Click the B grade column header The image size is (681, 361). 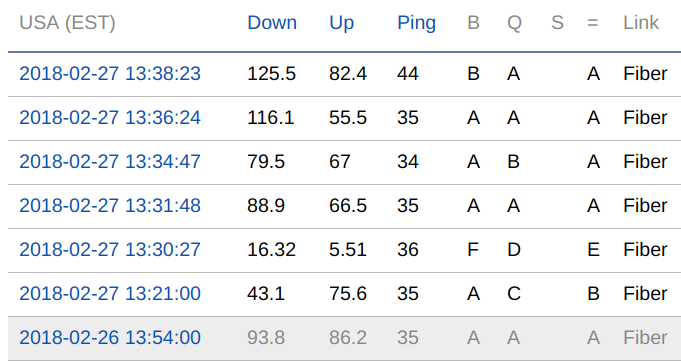click(x=473, y=23)
